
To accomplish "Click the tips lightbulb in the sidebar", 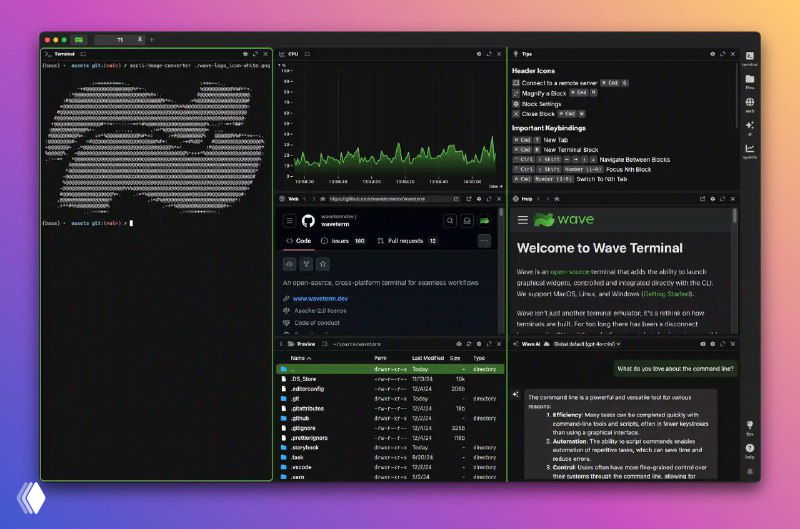I will (x=749, y=427).
